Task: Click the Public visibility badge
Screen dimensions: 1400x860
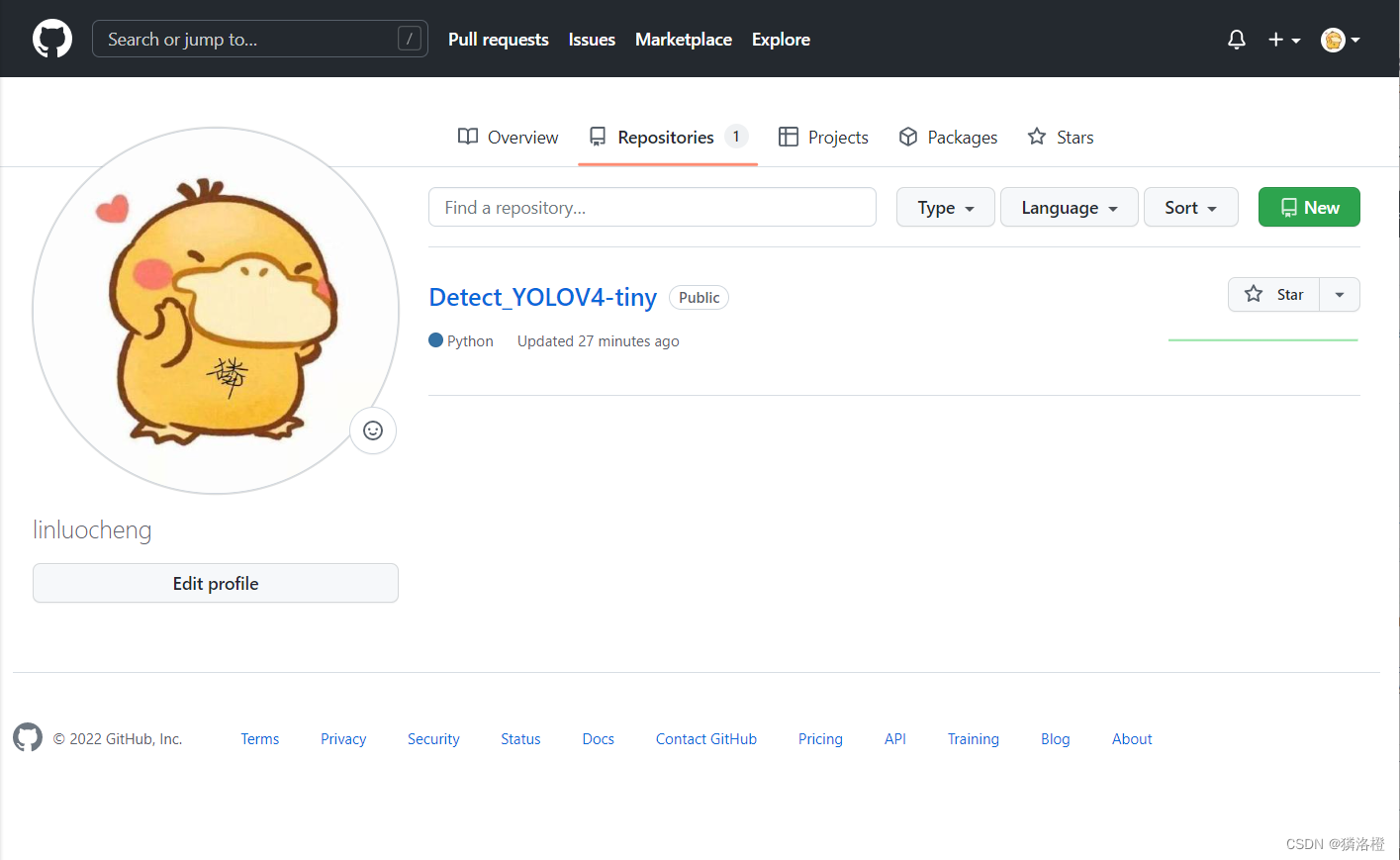Action: point(700,297)
